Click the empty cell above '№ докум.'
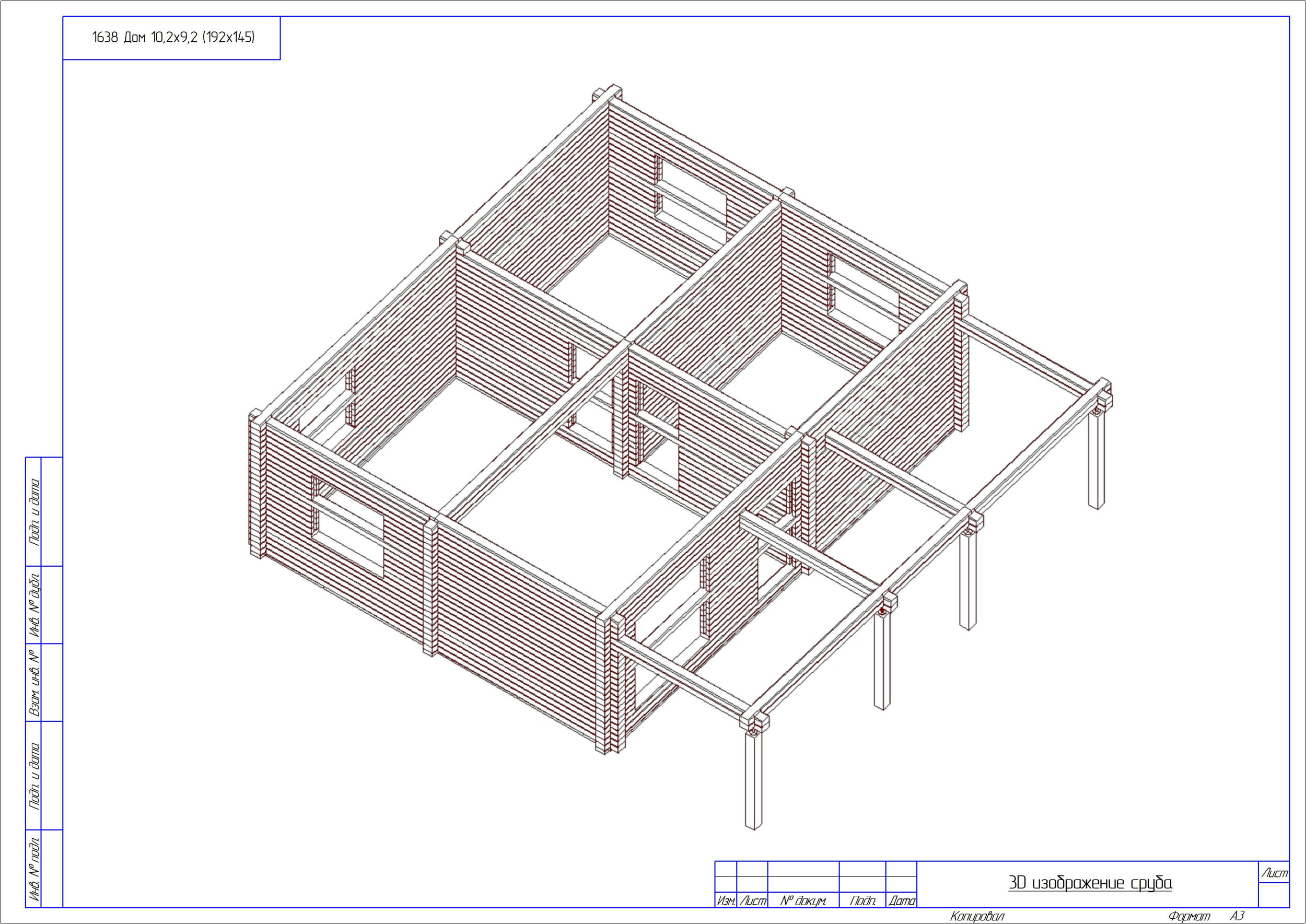Viewport: 1306px width, 924px height. pos(803,885)
